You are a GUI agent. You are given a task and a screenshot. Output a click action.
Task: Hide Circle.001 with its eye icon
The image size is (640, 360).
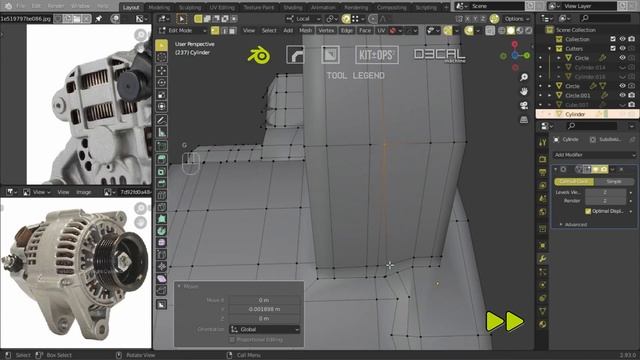(622, 95)
